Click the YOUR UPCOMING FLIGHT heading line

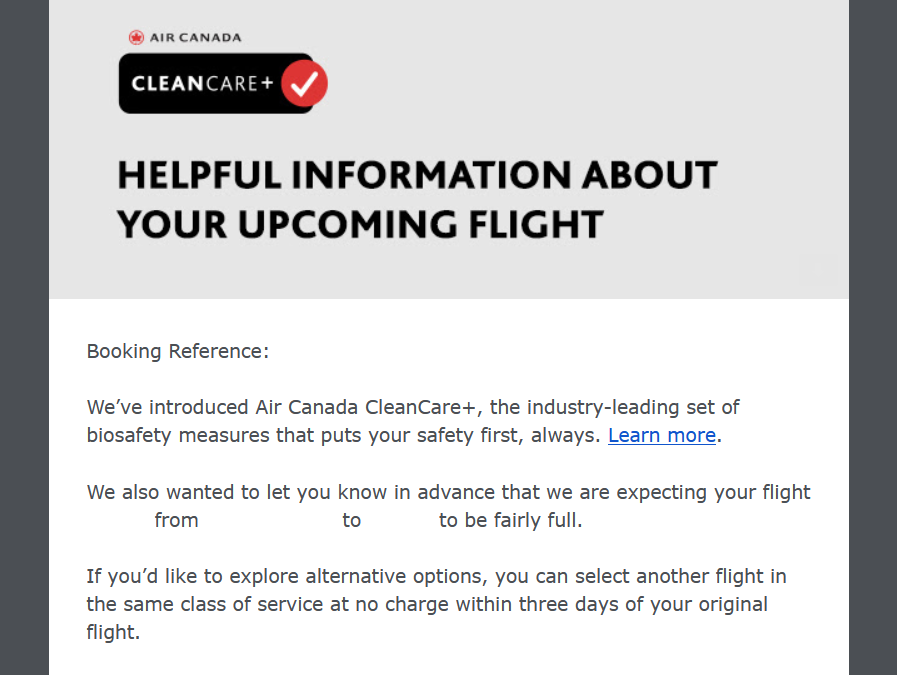[x=360, y=224]
